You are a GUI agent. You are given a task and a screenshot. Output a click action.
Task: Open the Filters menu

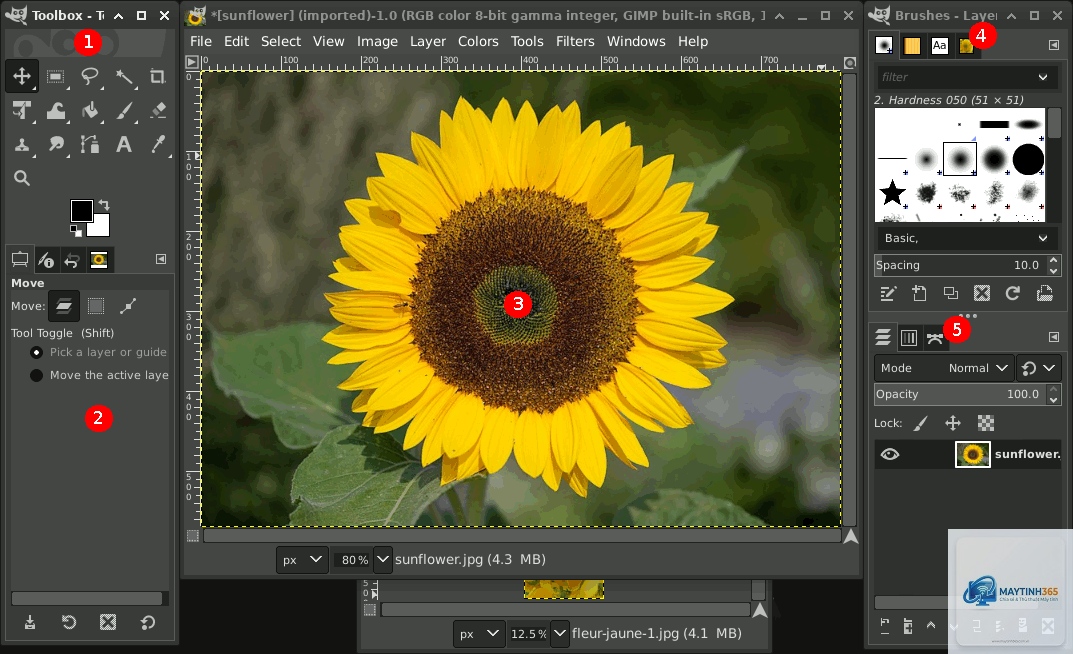(x=575, y=41)
